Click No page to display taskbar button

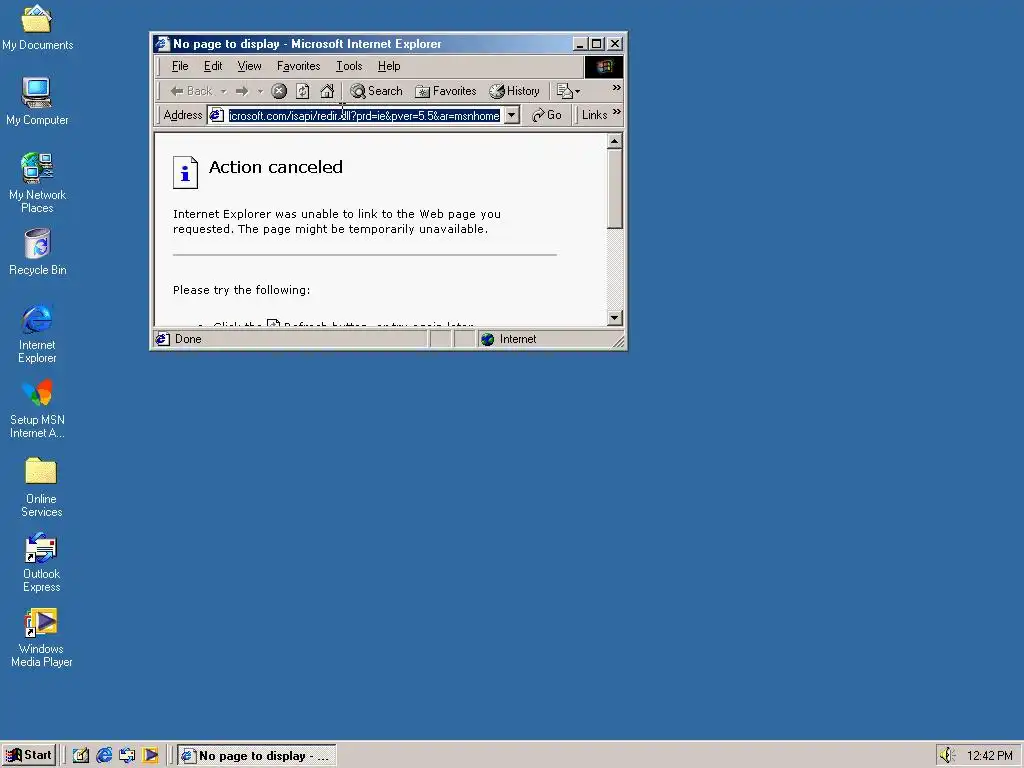(257, 756)
